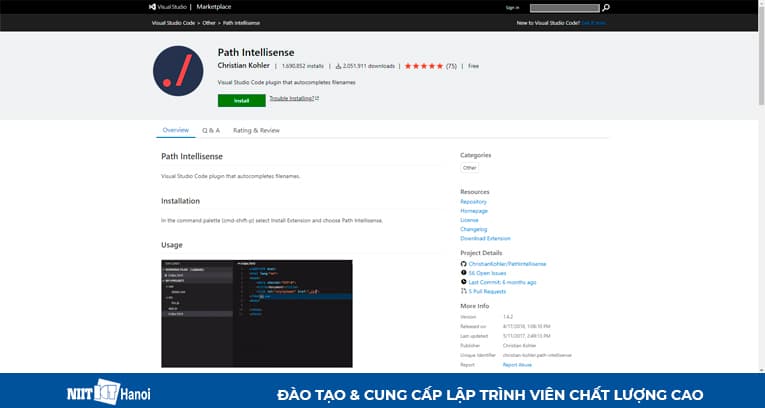765x408 pixels.
Task: Open the 56 Open Issues link
Action: click(x=487, y=273)
